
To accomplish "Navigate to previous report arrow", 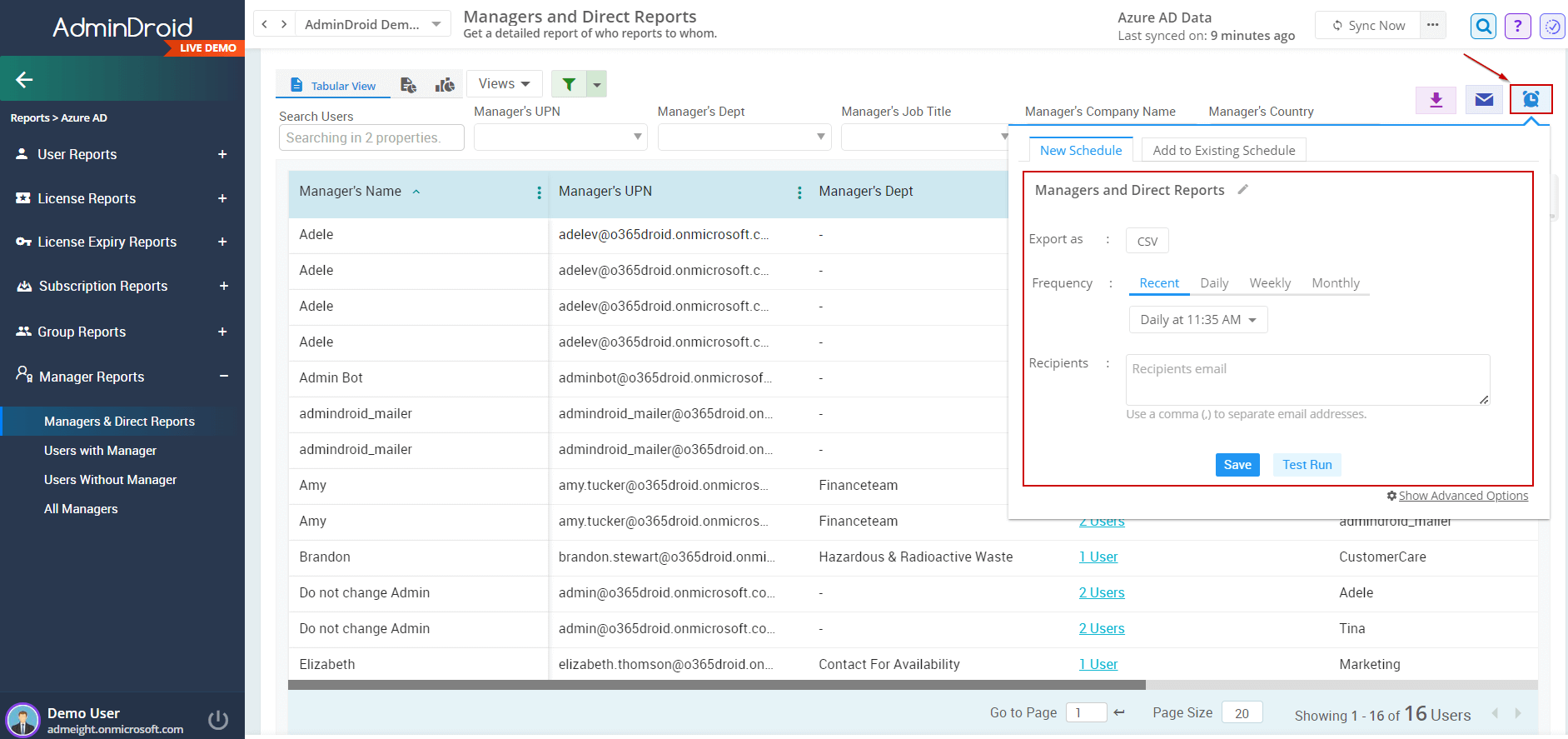I will (x=265, y=24).
